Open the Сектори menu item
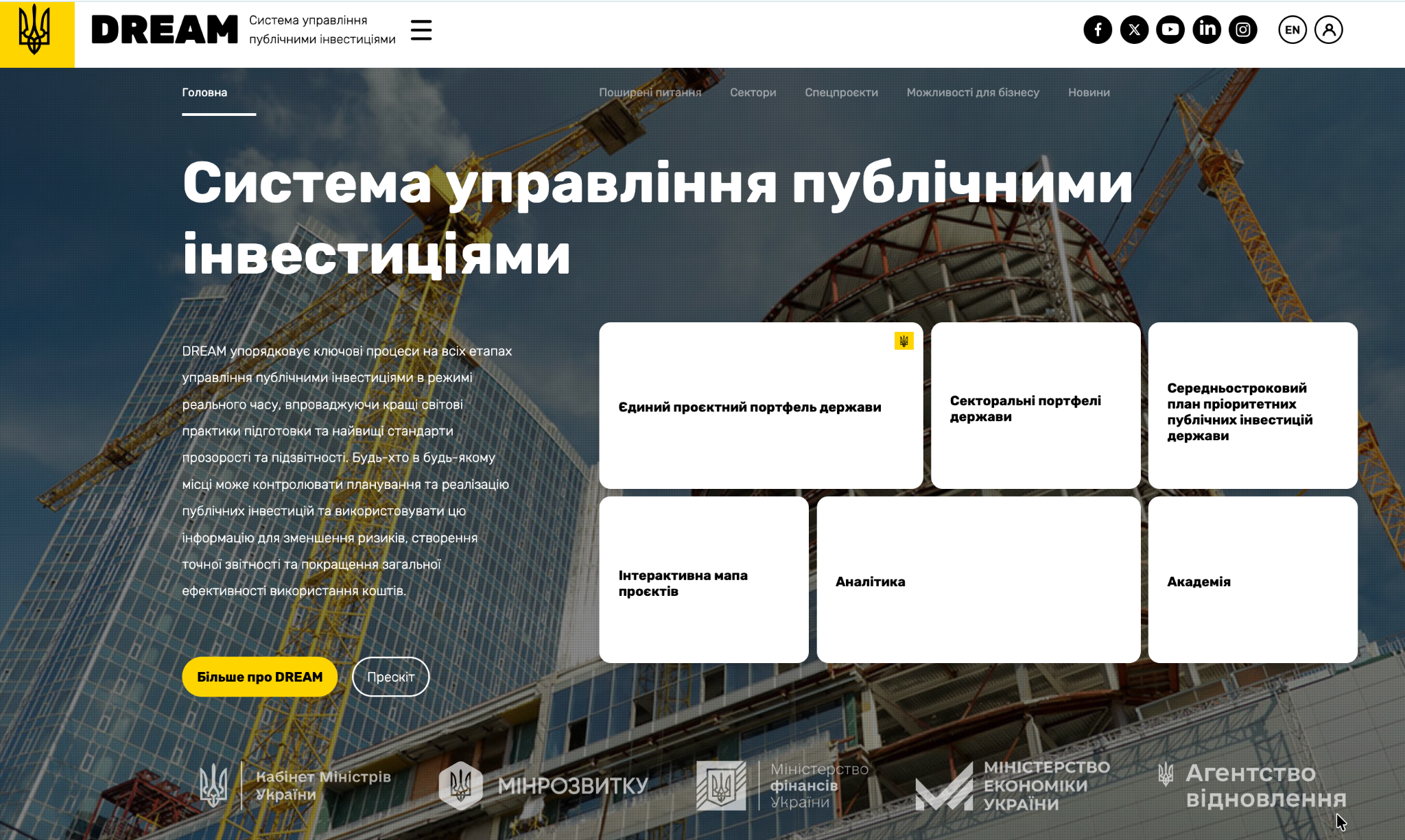 point(753,93)
